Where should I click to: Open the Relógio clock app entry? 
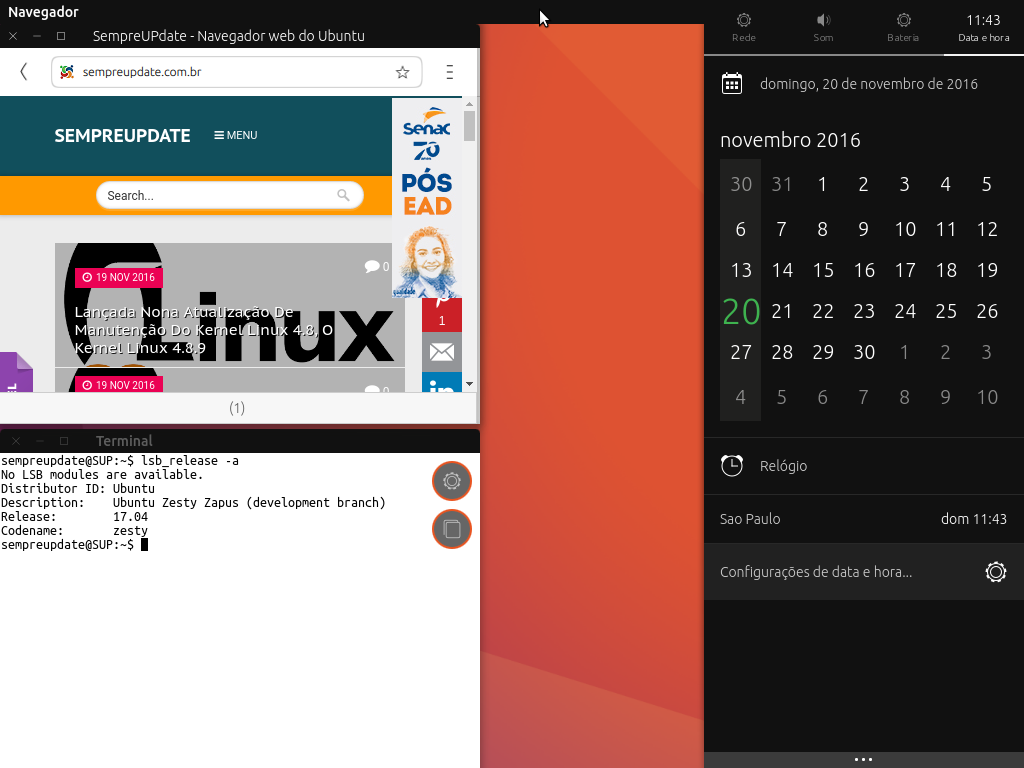tap(864, 466)
